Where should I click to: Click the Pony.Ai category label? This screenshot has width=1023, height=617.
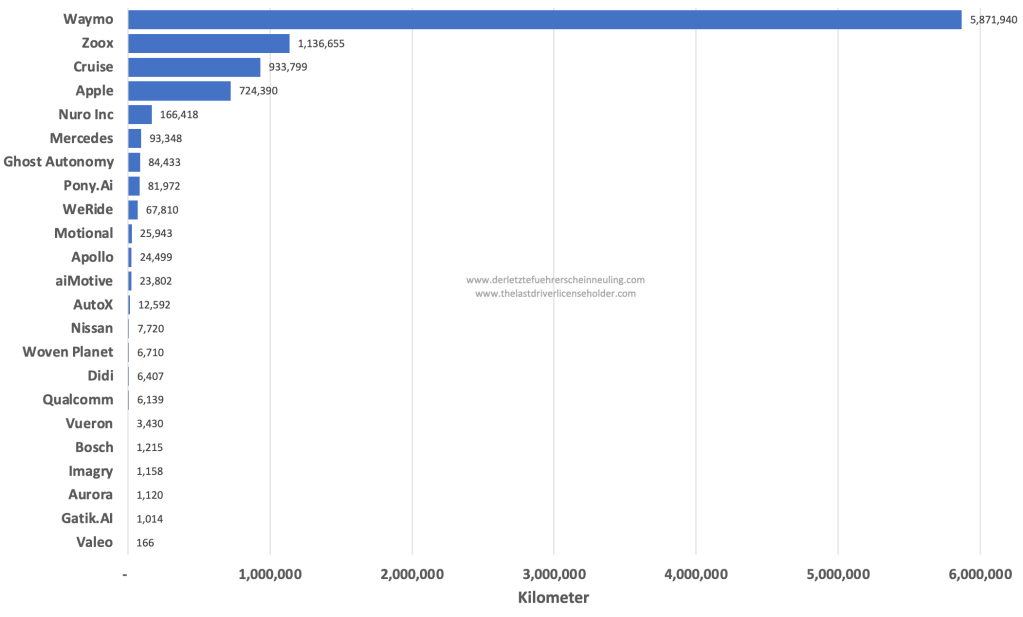(88, 186)
